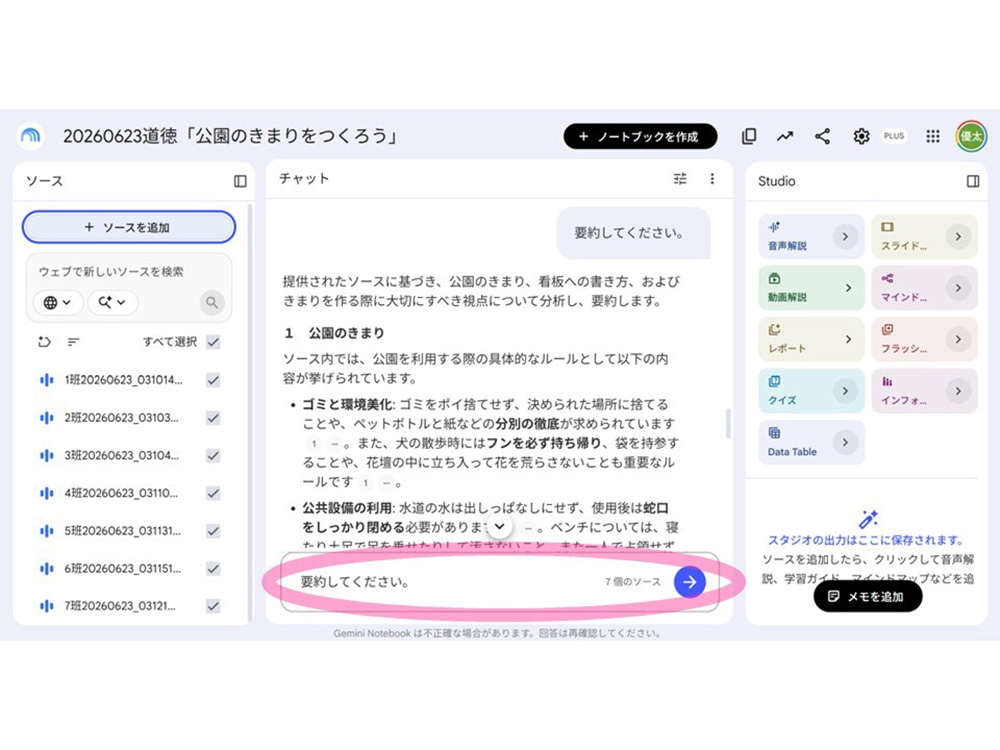Open the settings gear icon
This screenshot has height=750, width=1000.
click(x=861, y=136)
